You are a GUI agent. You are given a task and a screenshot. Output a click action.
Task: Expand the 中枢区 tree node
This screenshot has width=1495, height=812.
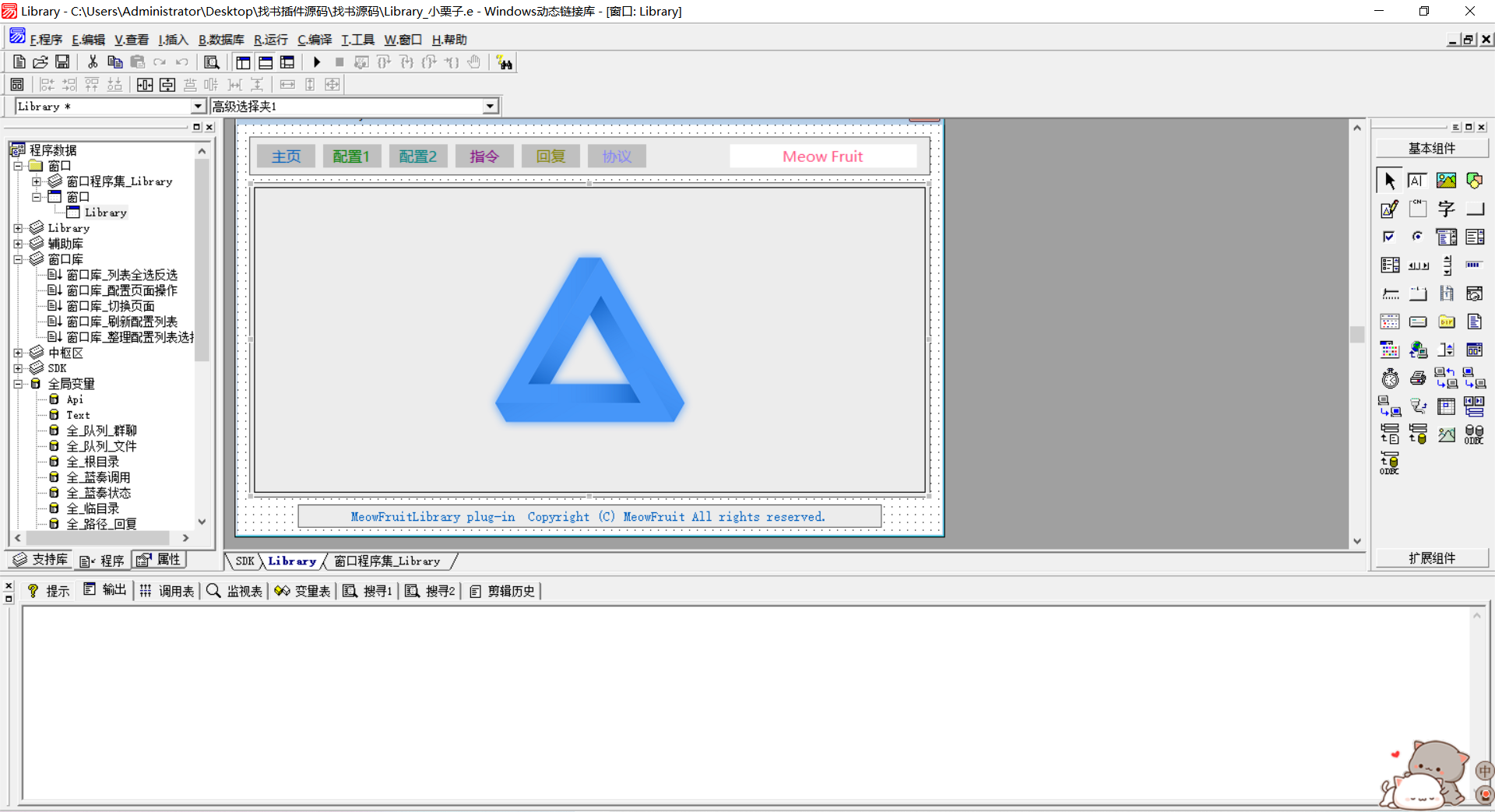[x=18, y=353]
